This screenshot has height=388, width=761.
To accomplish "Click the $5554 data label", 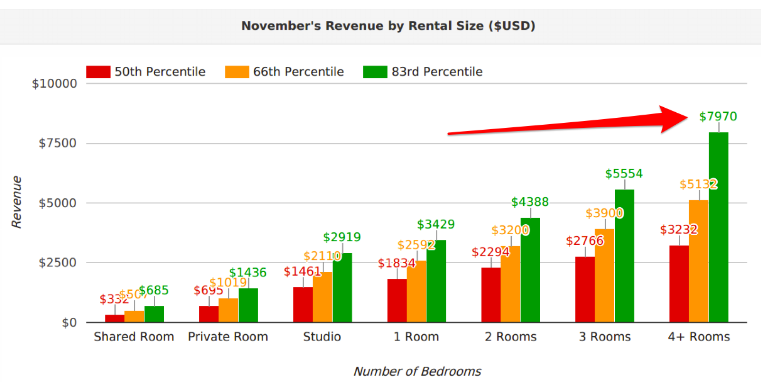I will tap(624, 174).
